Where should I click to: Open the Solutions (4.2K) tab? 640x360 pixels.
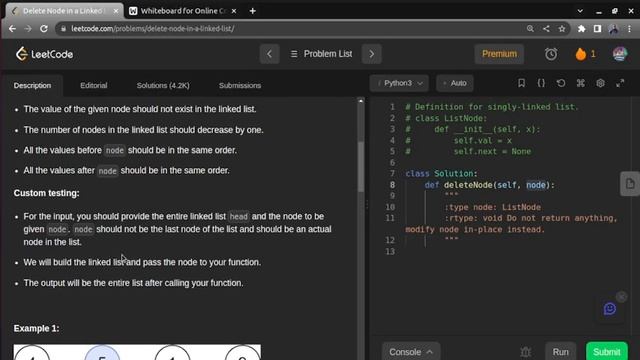163,85
